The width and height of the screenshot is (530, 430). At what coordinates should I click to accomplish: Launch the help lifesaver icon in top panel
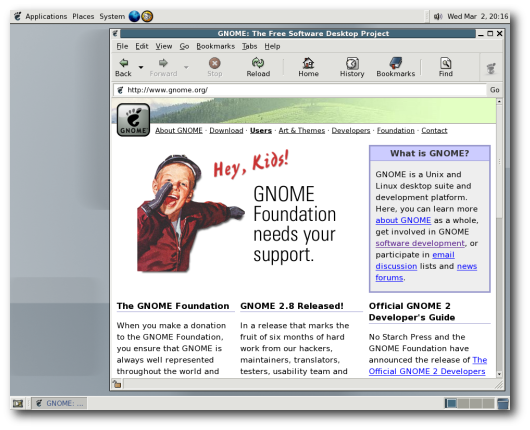pyautogui.click(x=147, y=16)
